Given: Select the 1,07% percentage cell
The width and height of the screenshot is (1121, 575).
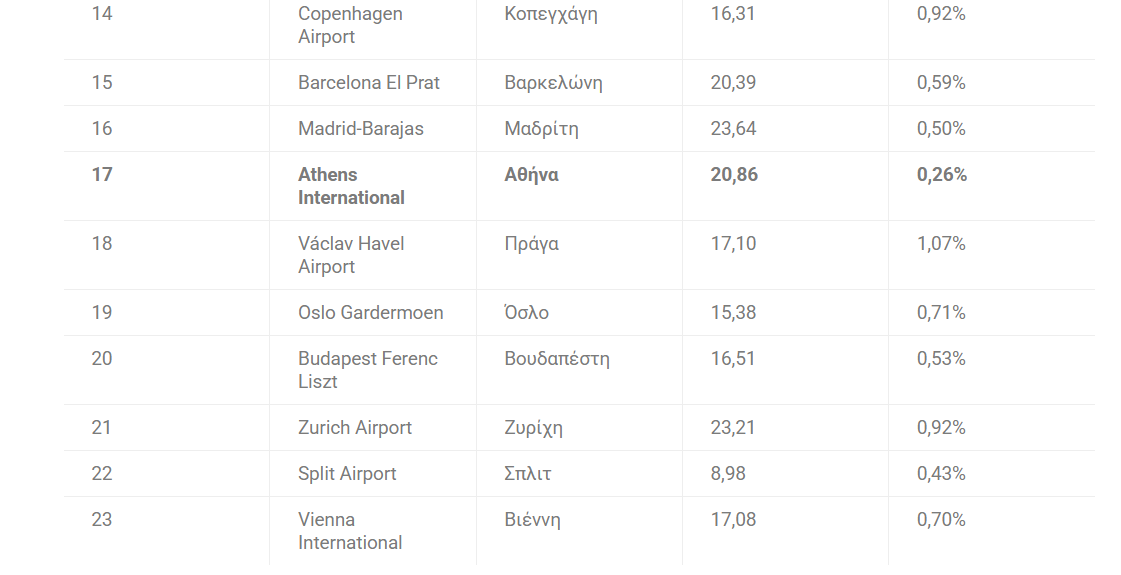Looking at the screenshot, I should tap(941, 244).
